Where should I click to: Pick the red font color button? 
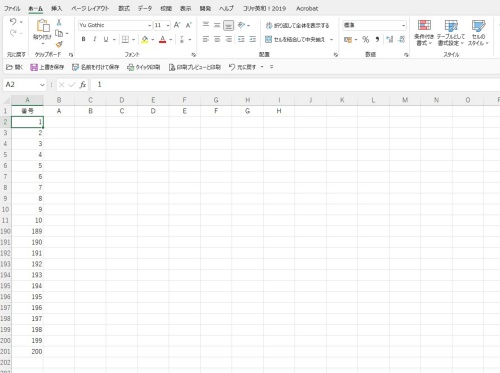(x=162, y=39)
